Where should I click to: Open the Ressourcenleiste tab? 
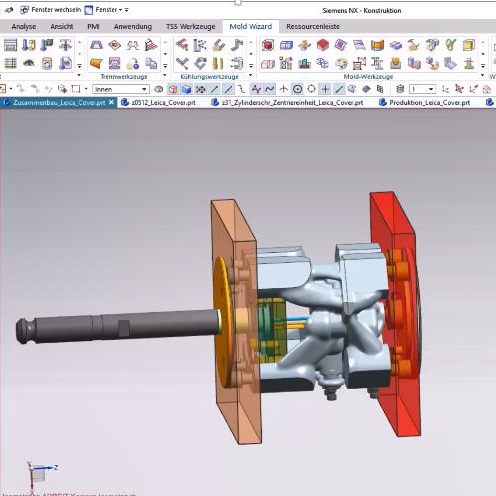point(313,26)
